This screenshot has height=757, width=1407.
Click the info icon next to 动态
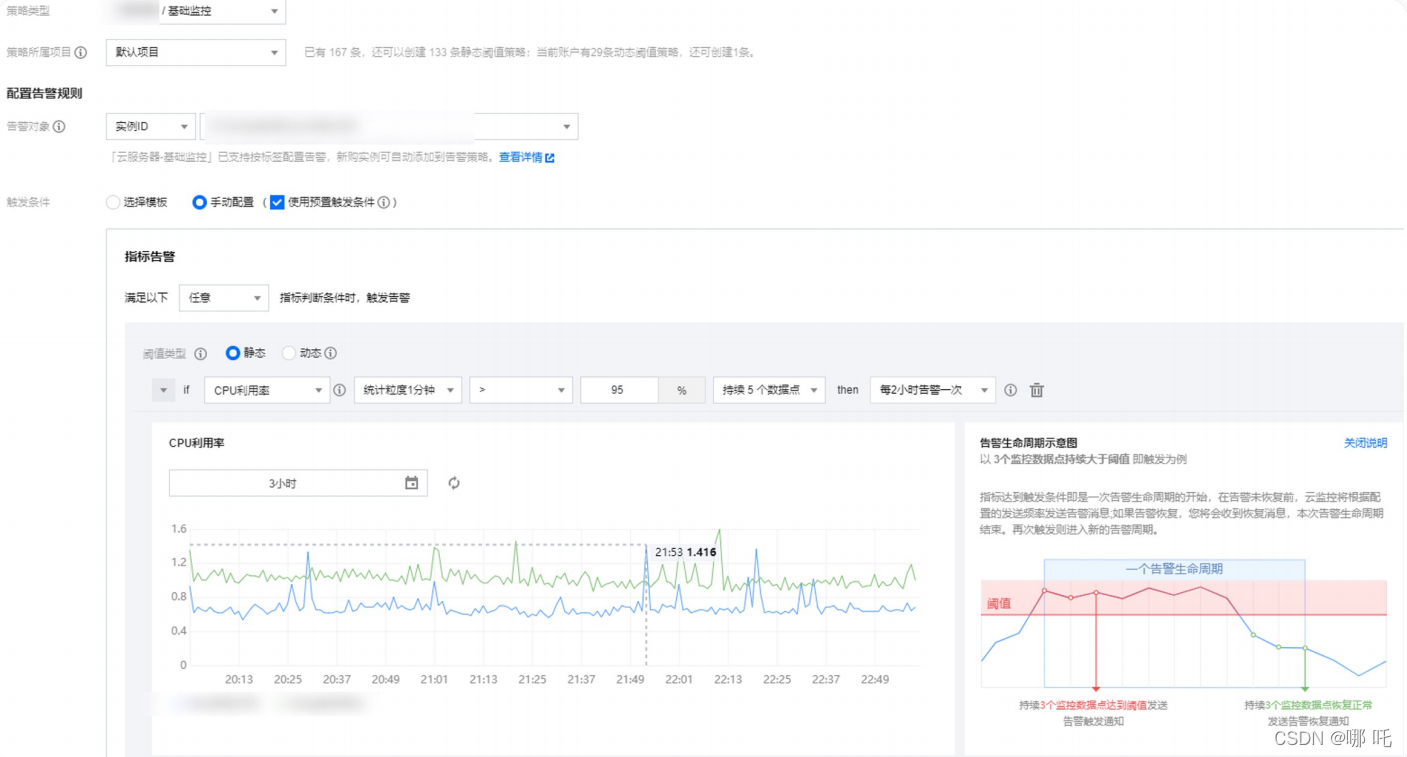(x=331, y=353)
